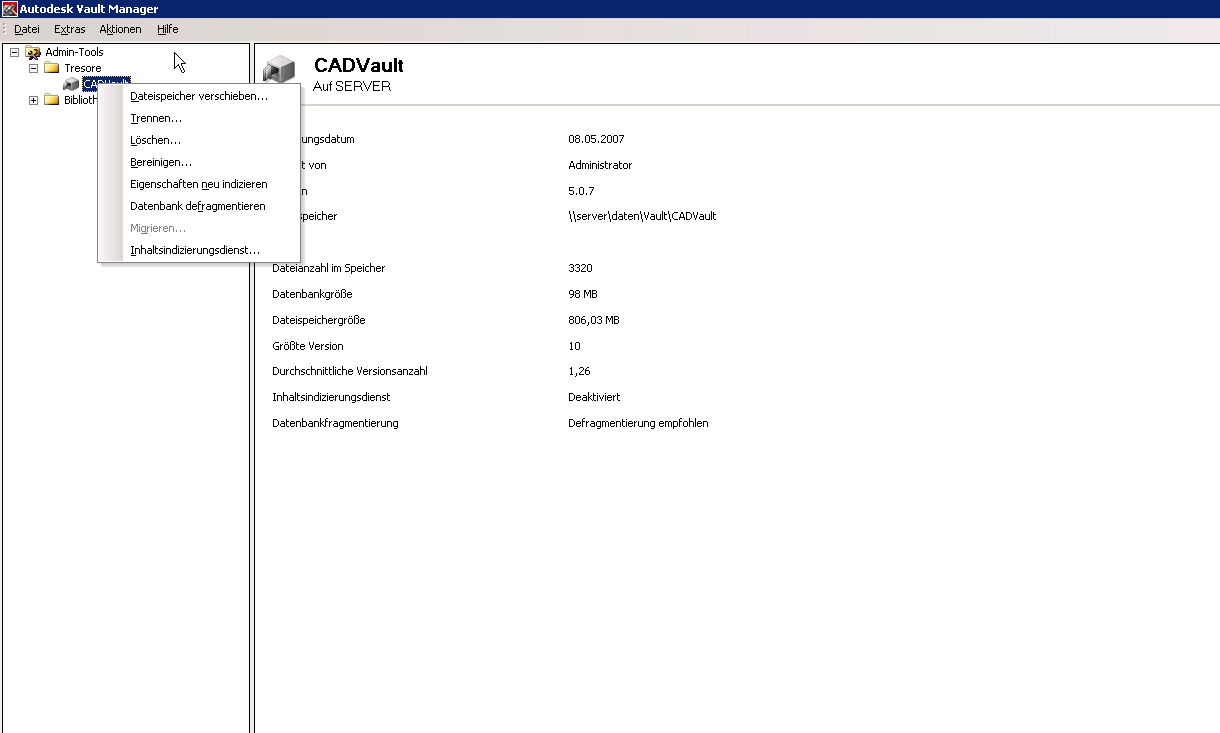Viewport: 1220px width, 733px height.
Task: Select Löschen... from the context menu
Action: (199, 140)
